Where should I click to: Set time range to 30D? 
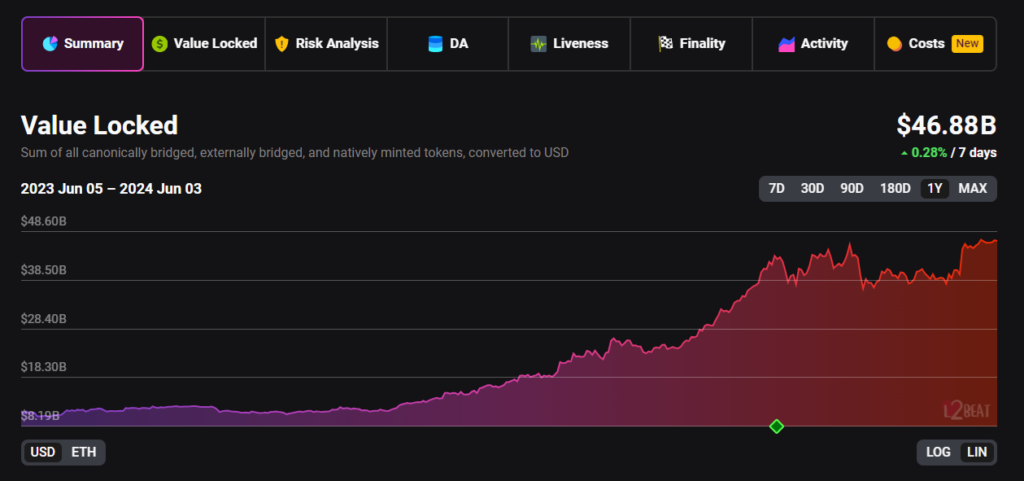click(812, 189)
